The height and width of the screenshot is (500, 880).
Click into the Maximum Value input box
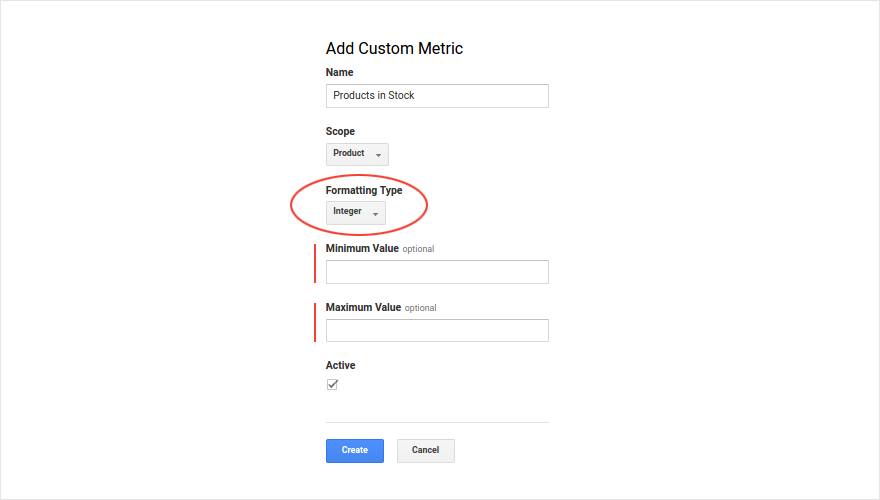coord(437,331)
